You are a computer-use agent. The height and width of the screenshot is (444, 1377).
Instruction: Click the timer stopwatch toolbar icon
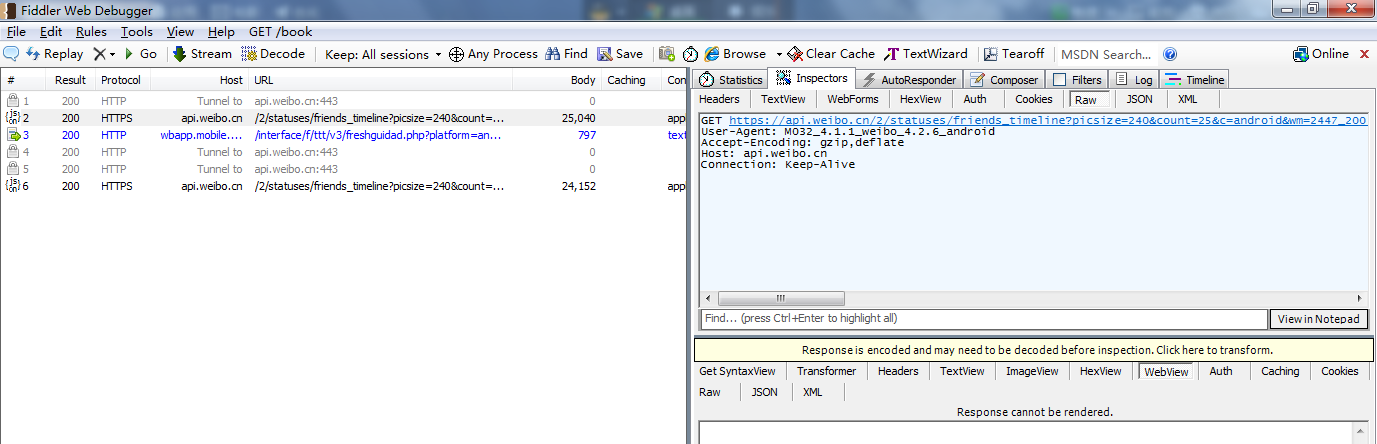pos(690,54)
